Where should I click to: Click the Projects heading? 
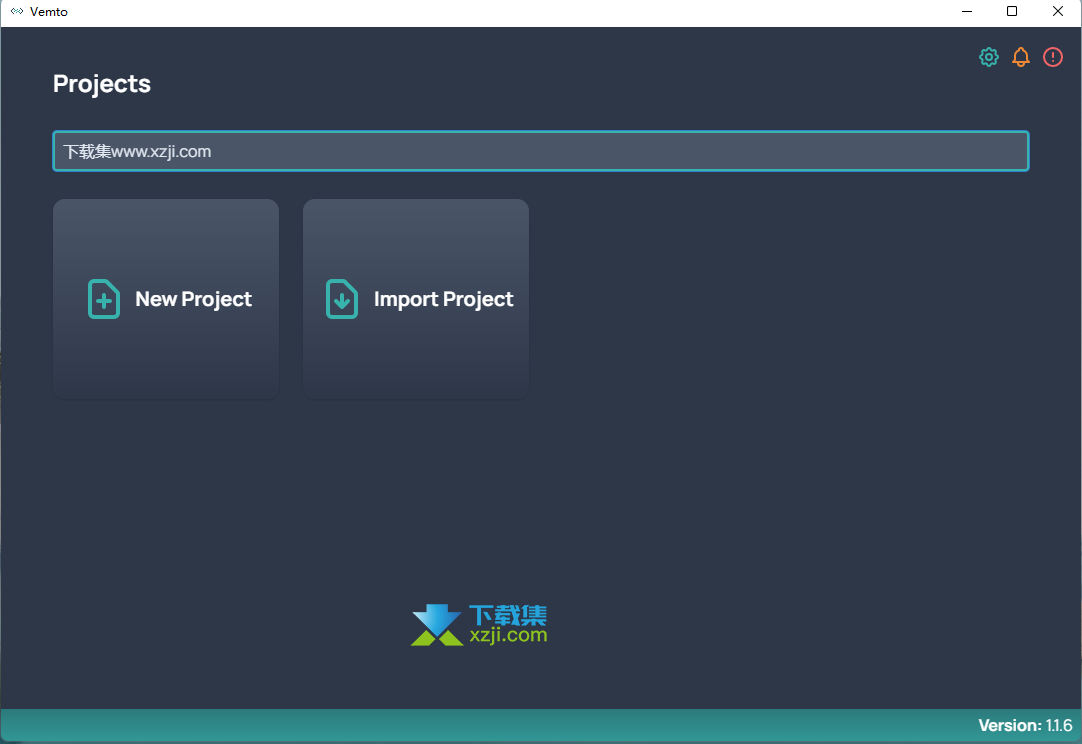[x=102, y=84]
